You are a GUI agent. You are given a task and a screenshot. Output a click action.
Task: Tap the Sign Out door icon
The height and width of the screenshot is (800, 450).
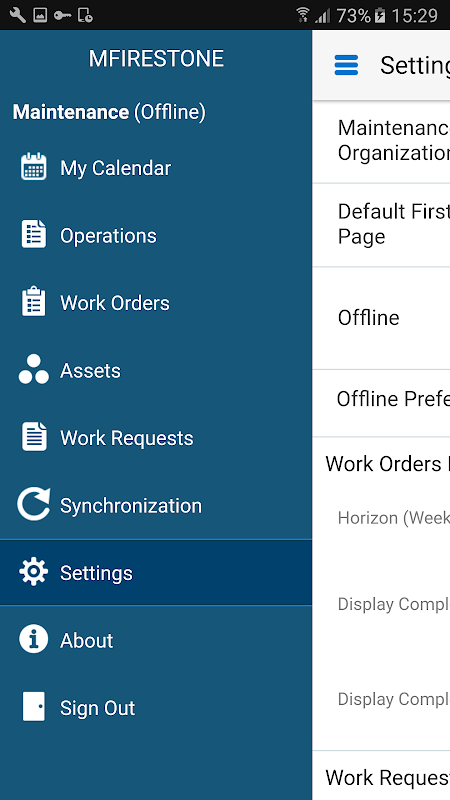pos(34,707)
